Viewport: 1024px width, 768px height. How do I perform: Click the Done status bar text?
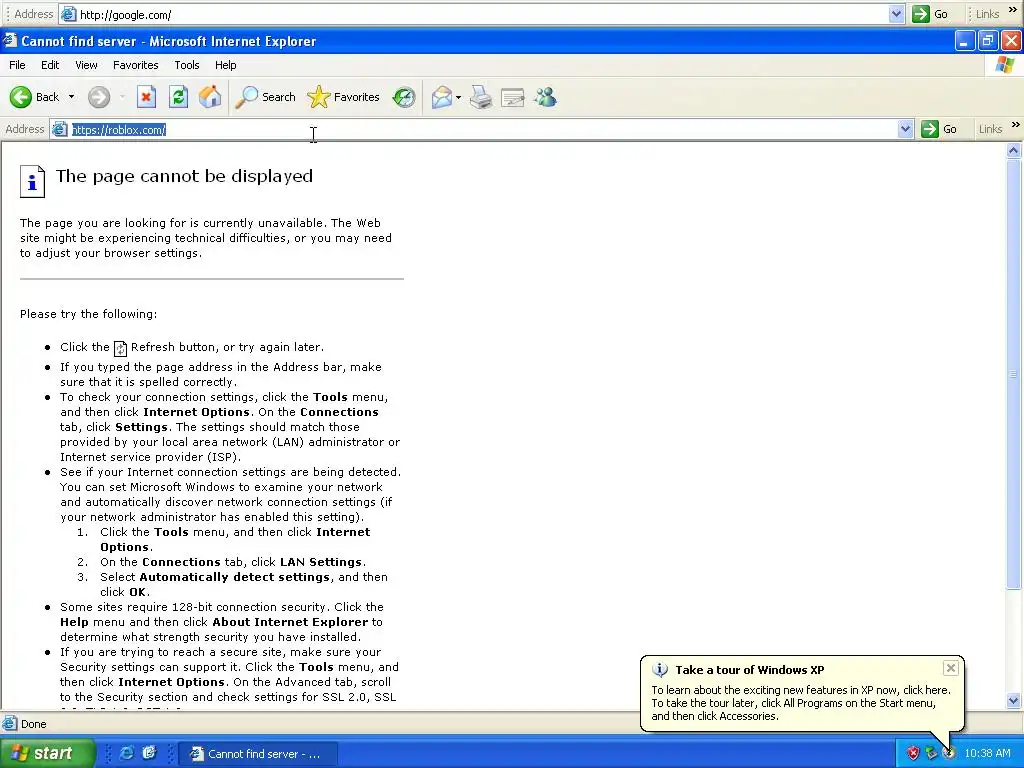(33, 724)
